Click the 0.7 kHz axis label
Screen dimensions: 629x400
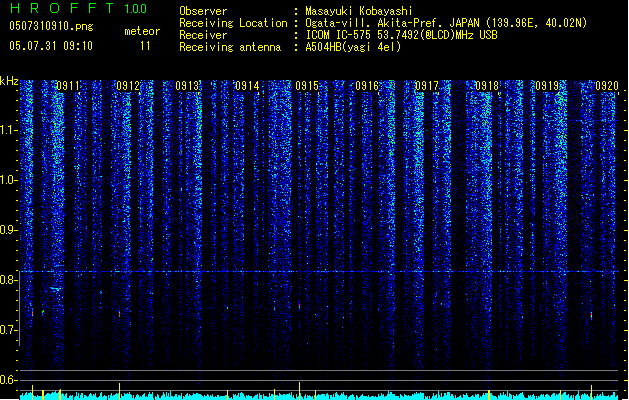point(8,330)
